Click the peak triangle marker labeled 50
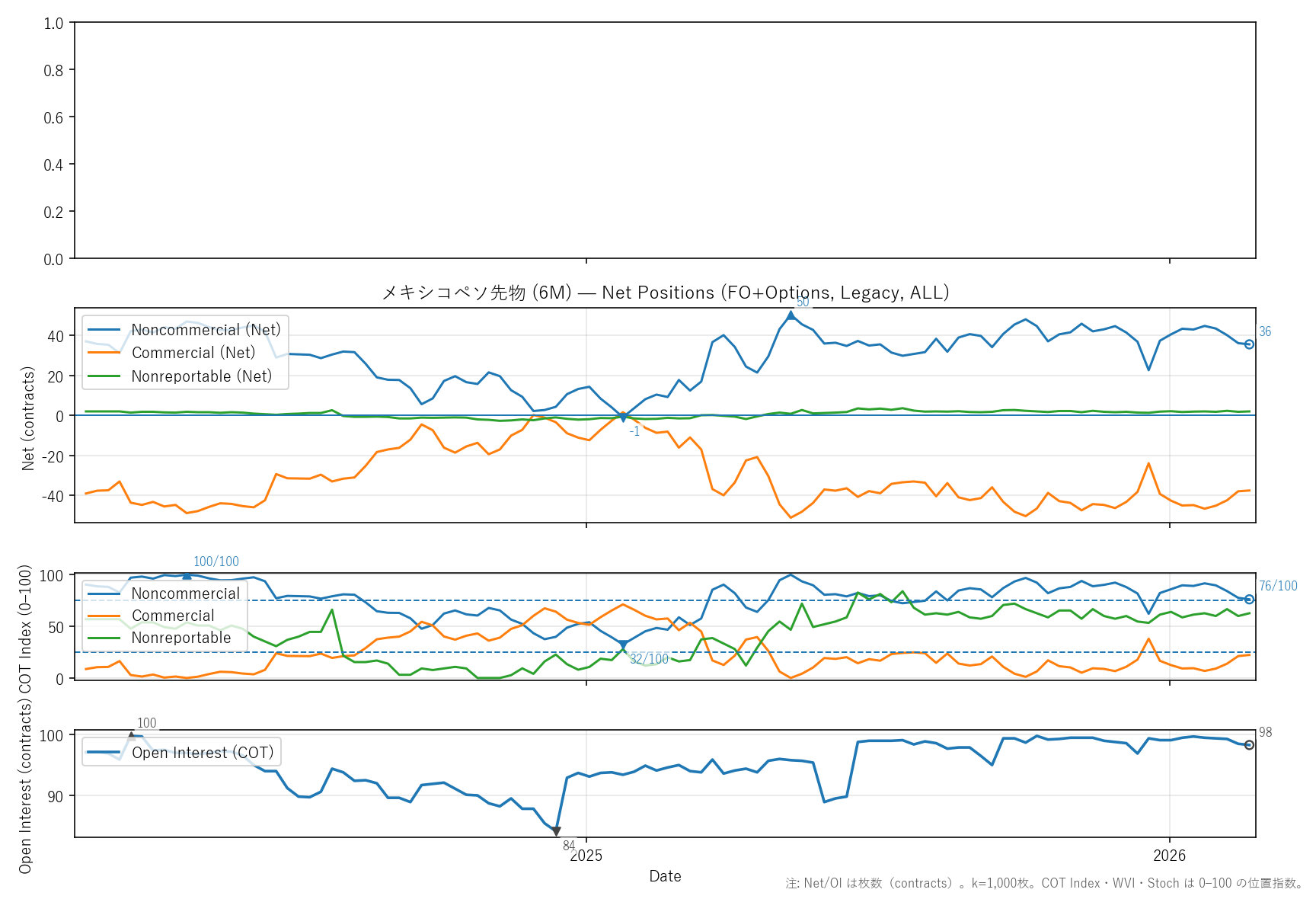This screenshot has height=899, width=1316. 791,315
